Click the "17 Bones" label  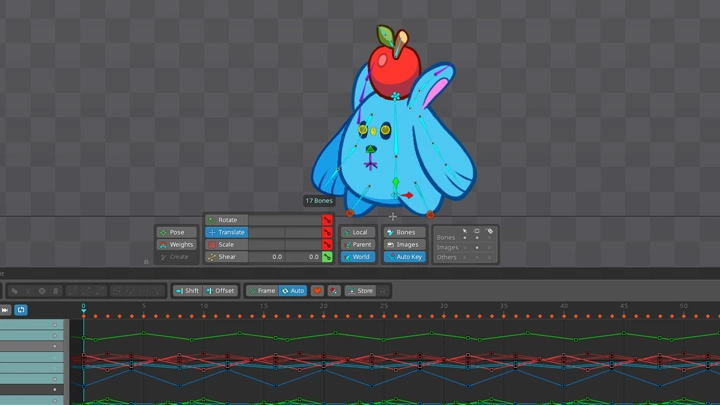319,201
